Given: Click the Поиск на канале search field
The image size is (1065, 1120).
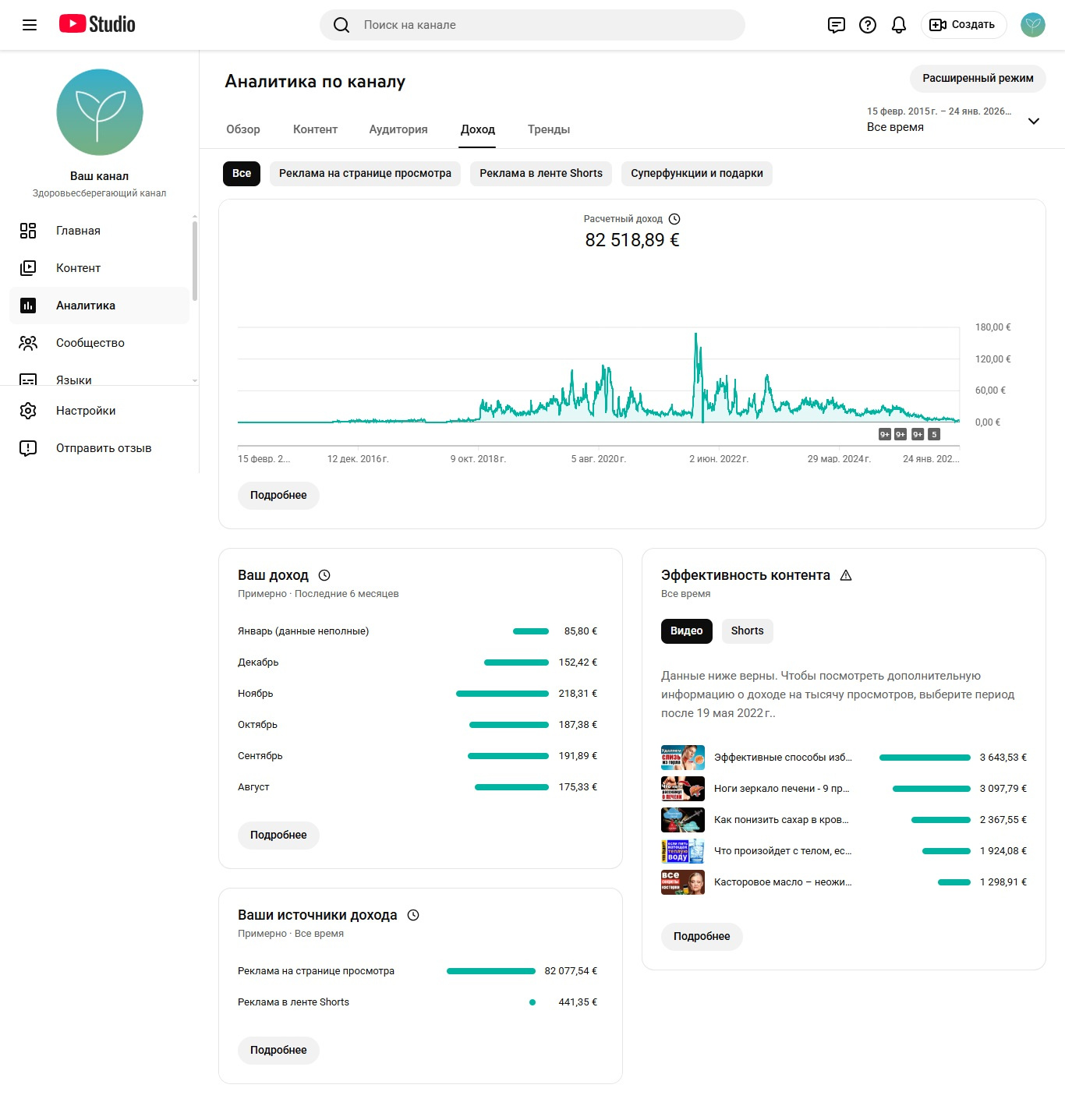Looking at the screenshot, I should [532, 25].
